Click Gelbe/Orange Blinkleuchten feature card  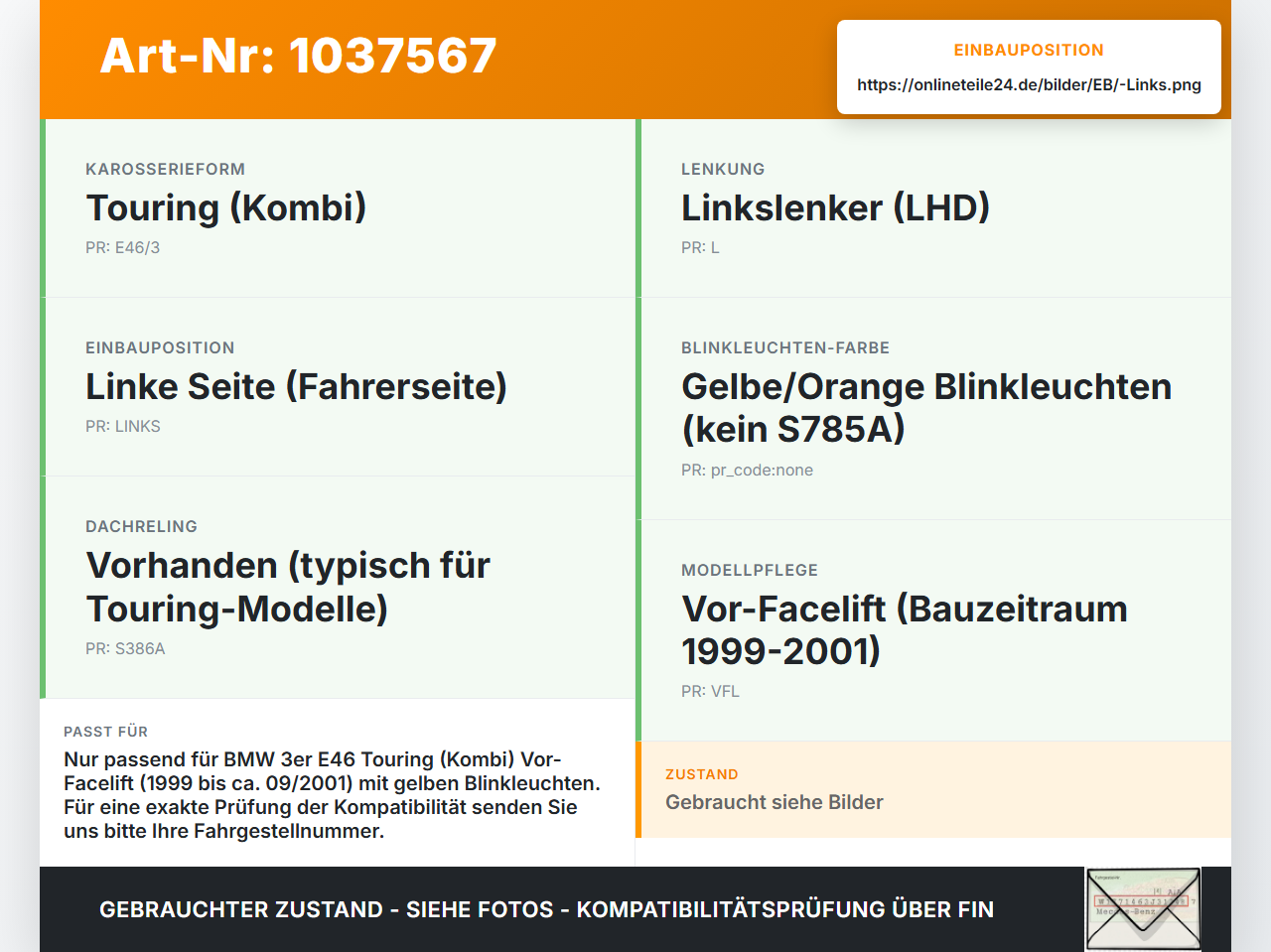(933, 409)
